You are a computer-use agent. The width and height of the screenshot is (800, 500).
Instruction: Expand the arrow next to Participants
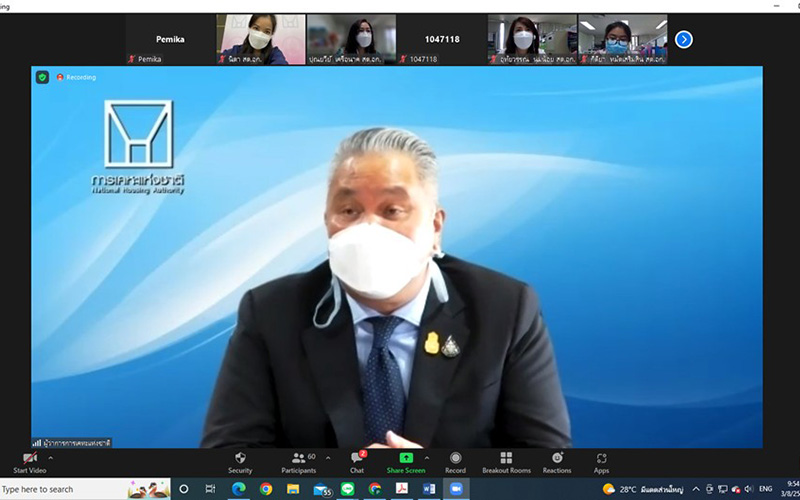tap(328, 457)
